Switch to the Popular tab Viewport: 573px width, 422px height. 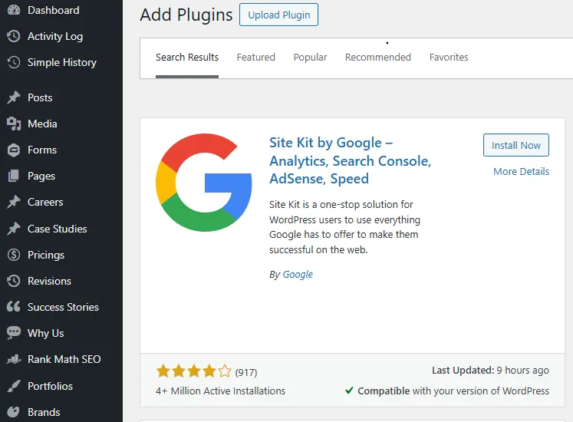(310, 57)
